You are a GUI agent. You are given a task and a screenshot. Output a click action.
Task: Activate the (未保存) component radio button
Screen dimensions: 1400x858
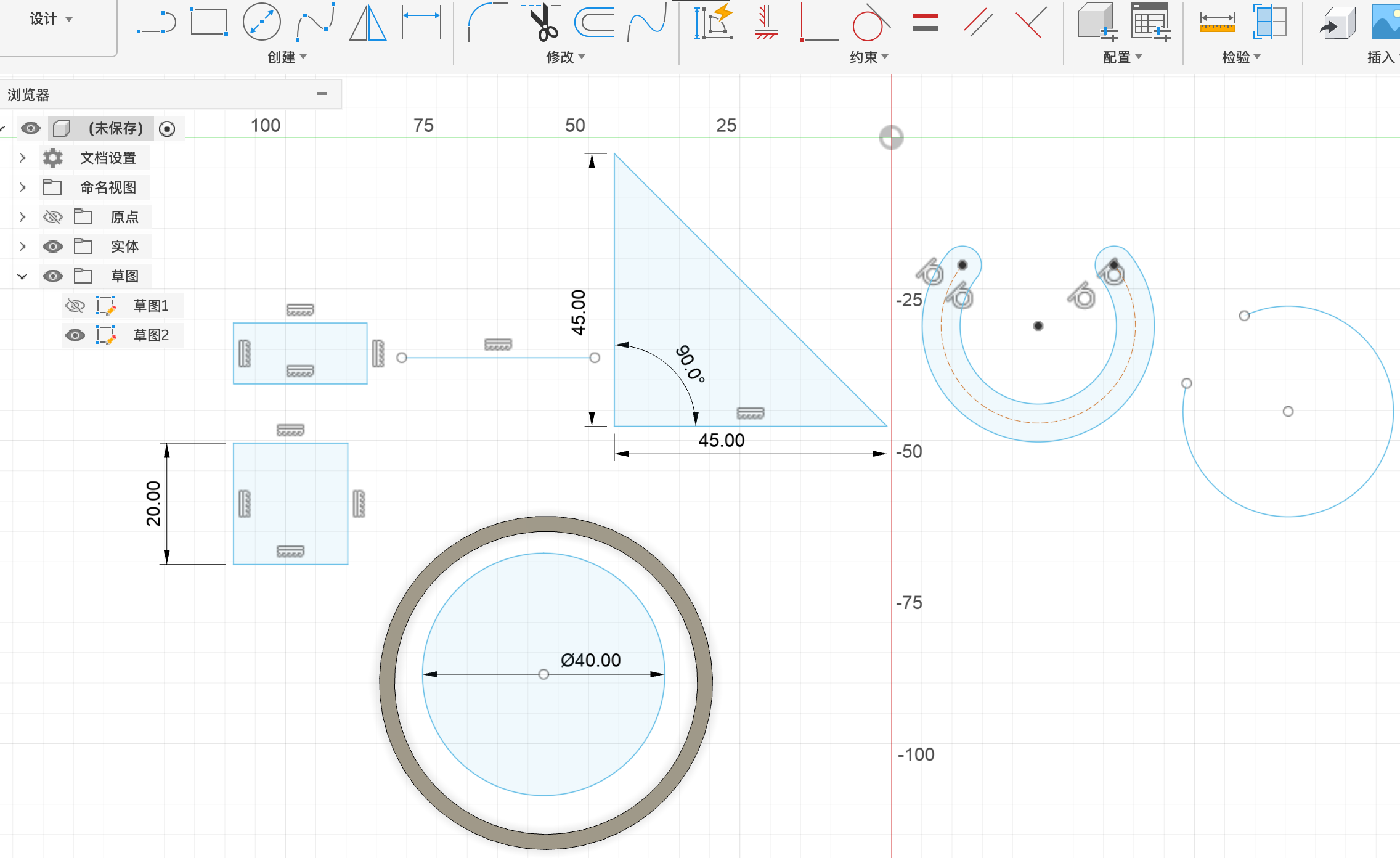pyautogui.click(x=167, y=128)
